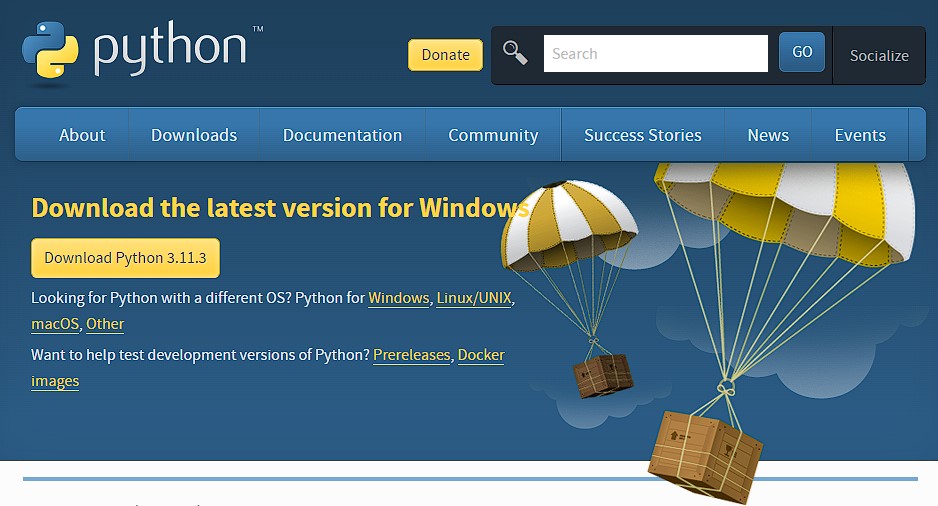
Task: Click the GO search button
Action: [x=802, y=52]
